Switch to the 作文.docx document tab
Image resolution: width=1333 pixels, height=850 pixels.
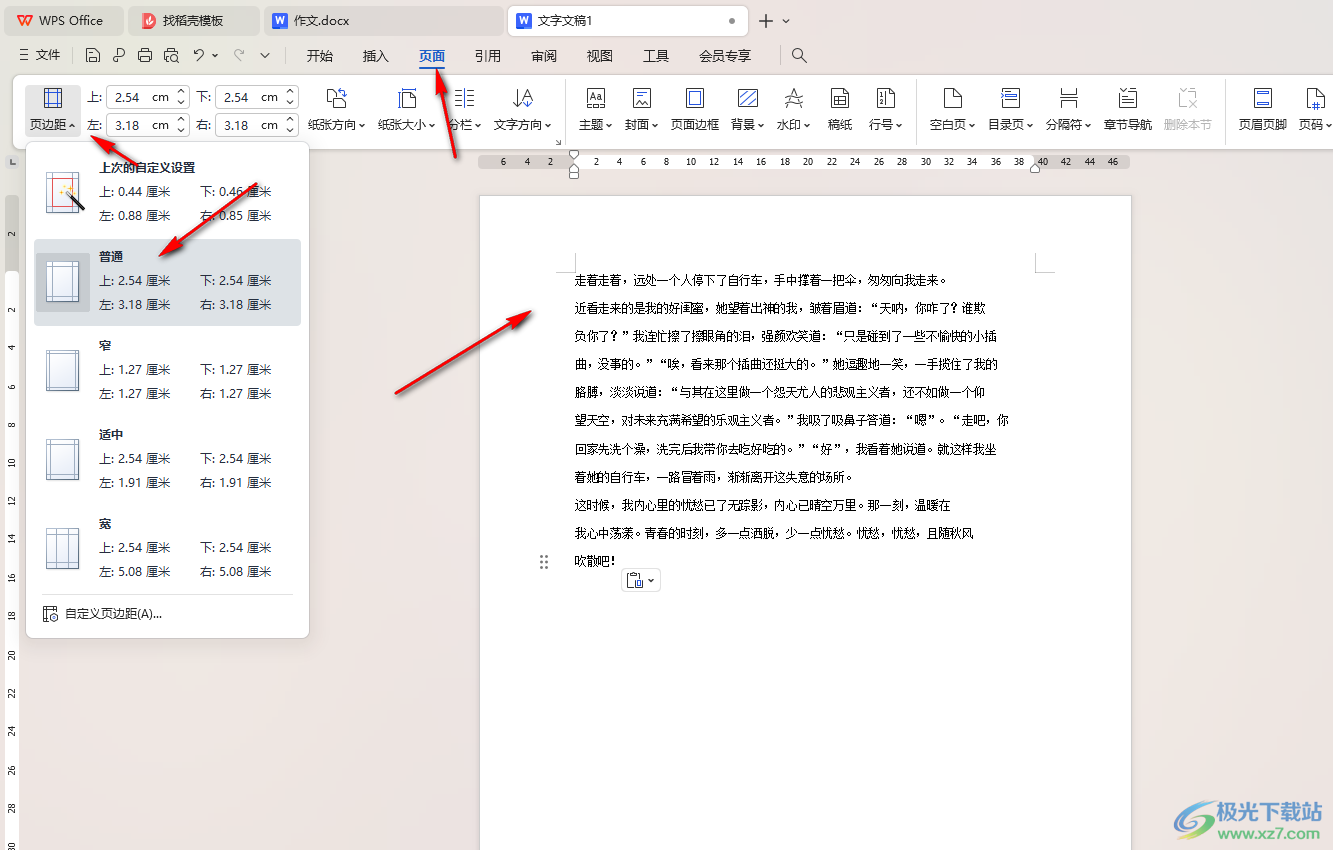383,20
